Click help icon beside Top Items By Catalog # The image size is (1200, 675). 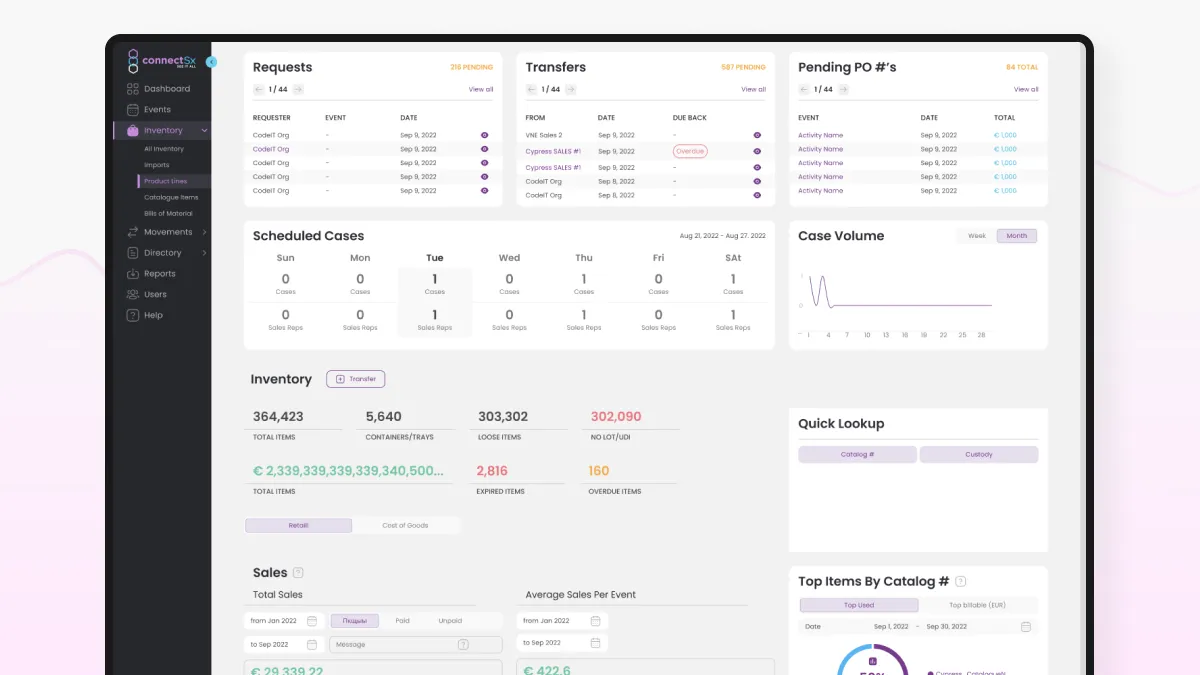point(961,581)
